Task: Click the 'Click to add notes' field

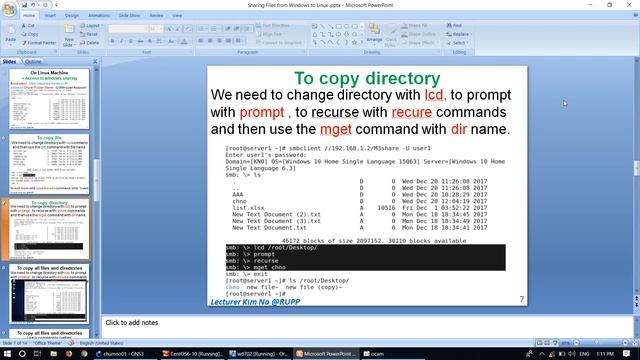Action: [x=367, y=326]
